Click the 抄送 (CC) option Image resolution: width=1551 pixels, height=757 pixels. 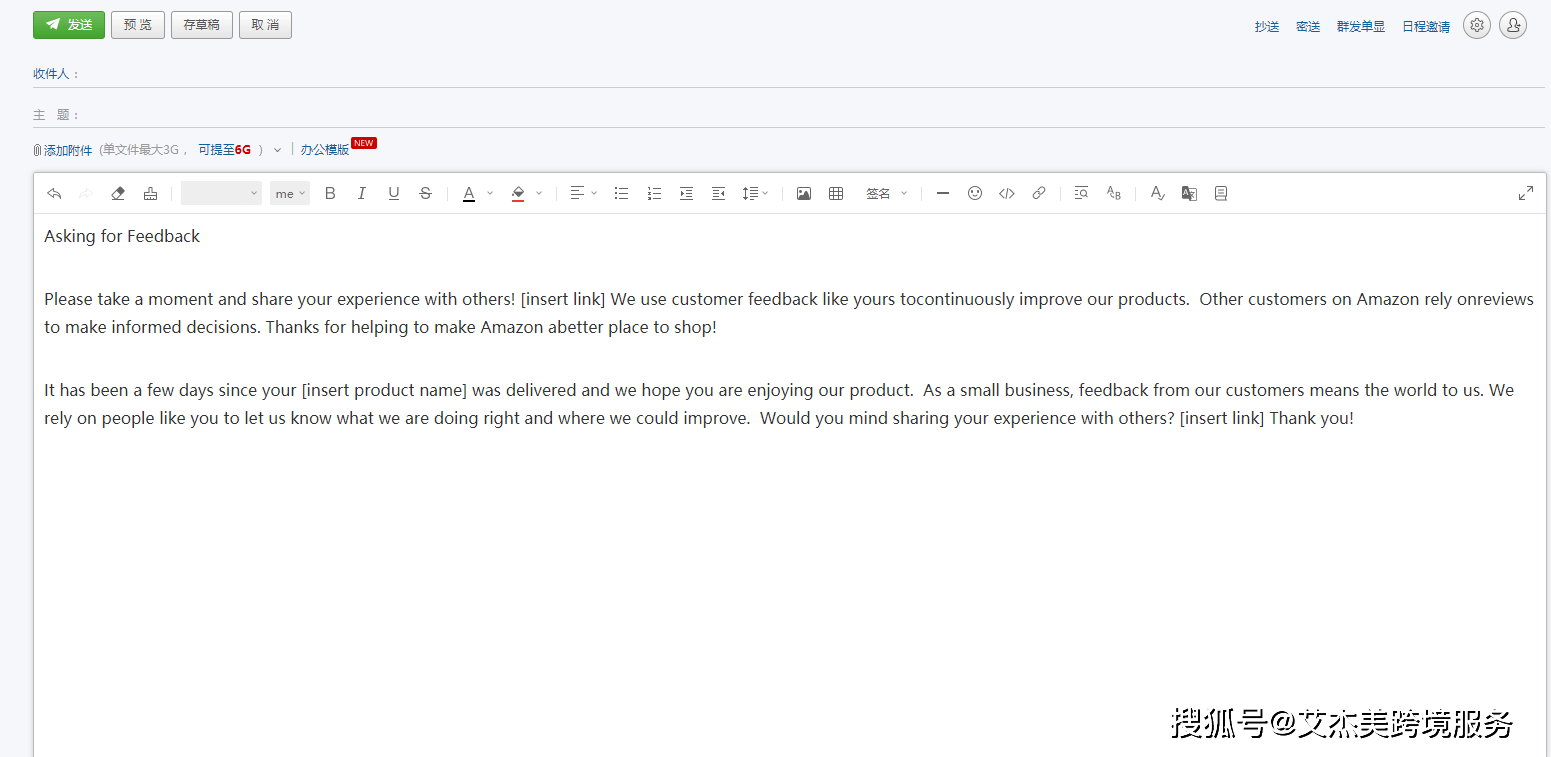point(1267,27)
